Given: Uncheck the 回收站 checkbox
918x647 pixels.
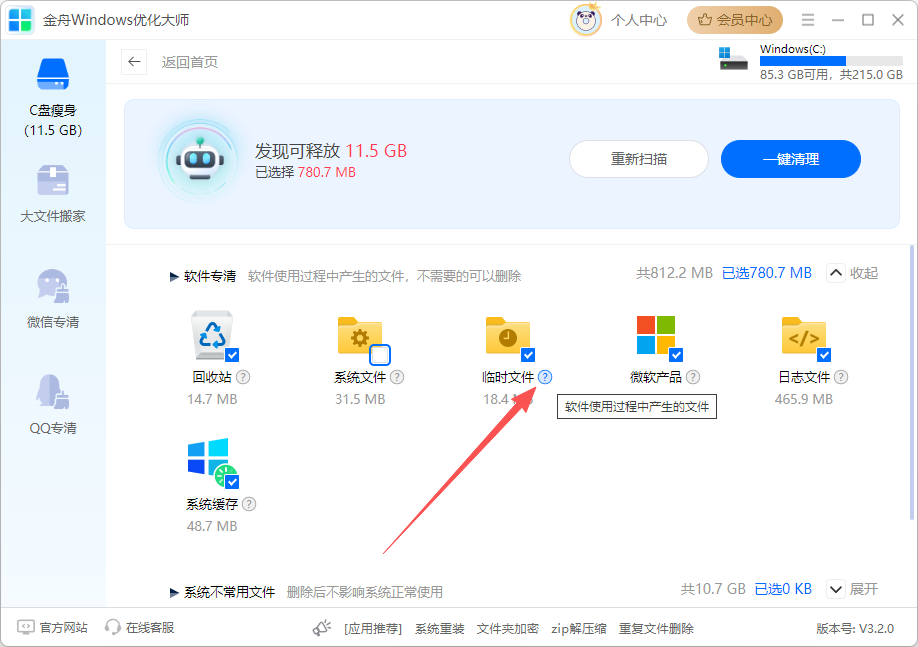Looking at the screenshot, I should click(232, 355).
